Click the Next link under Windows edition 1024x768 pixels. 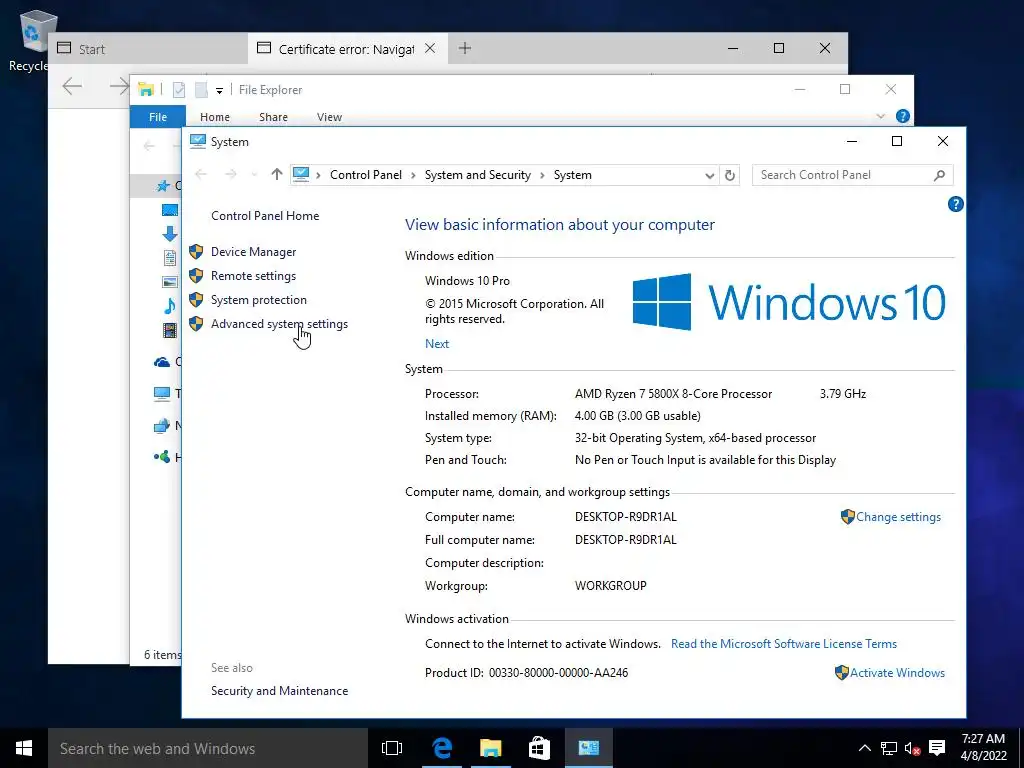[437, 344]
